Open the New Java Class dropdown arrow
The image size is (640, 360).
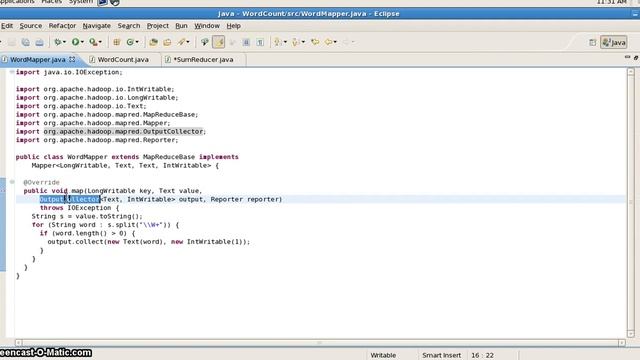coord(137,42)
